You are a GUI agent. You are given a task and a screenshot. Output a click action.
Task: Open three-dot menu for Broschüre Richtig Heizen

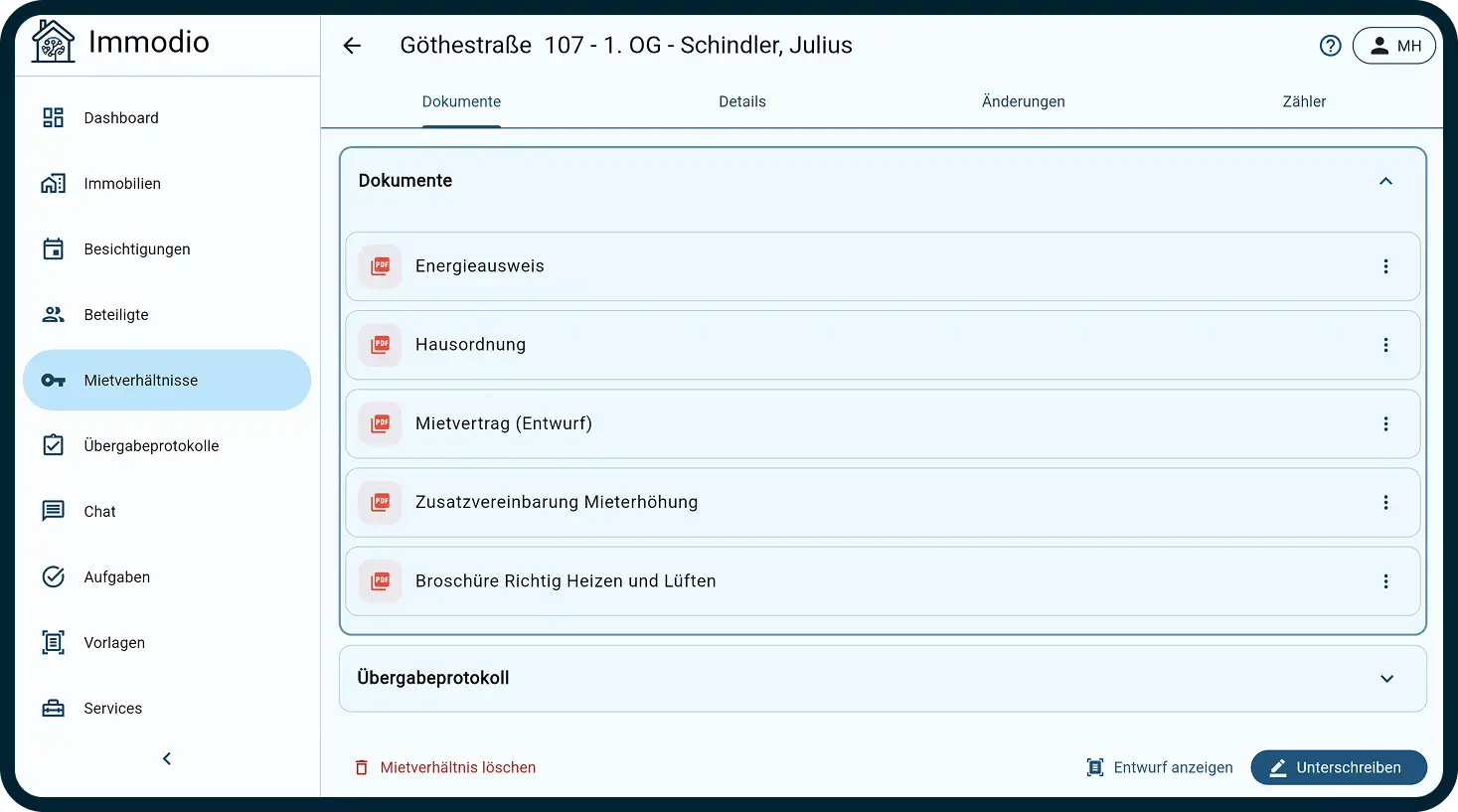(x=1385, y=581)
